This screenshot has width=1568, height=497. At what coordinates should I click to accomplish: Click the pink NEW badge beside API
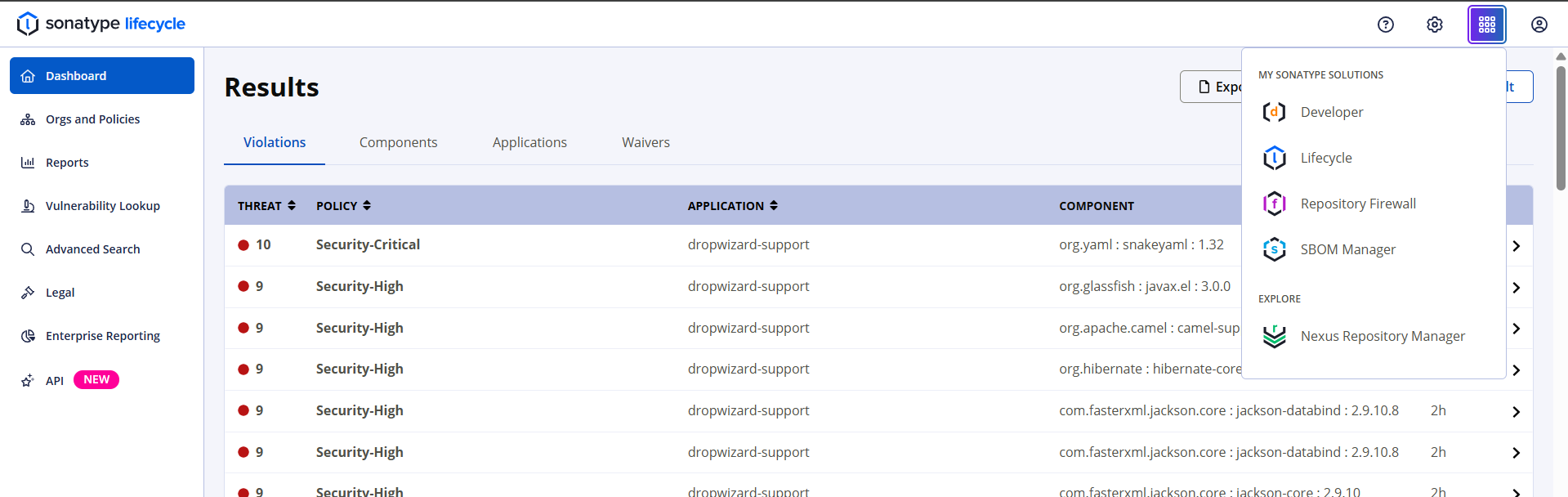96,380
